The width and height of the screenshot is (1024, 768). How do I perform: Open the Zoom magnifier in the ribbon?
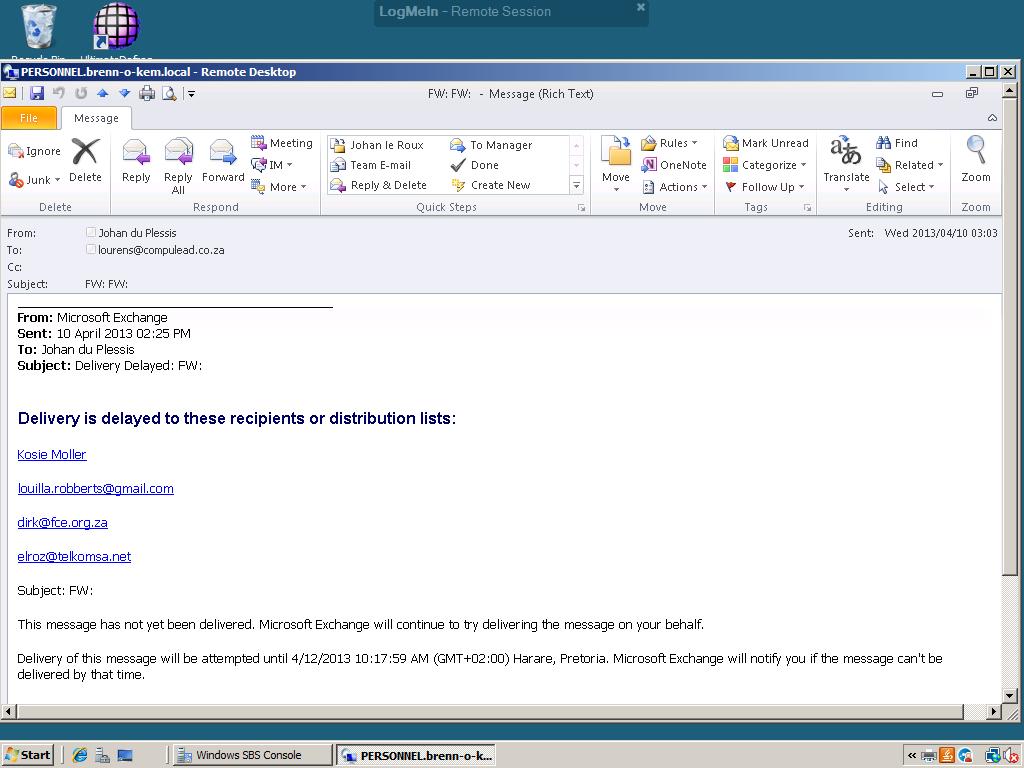point(976,160)
